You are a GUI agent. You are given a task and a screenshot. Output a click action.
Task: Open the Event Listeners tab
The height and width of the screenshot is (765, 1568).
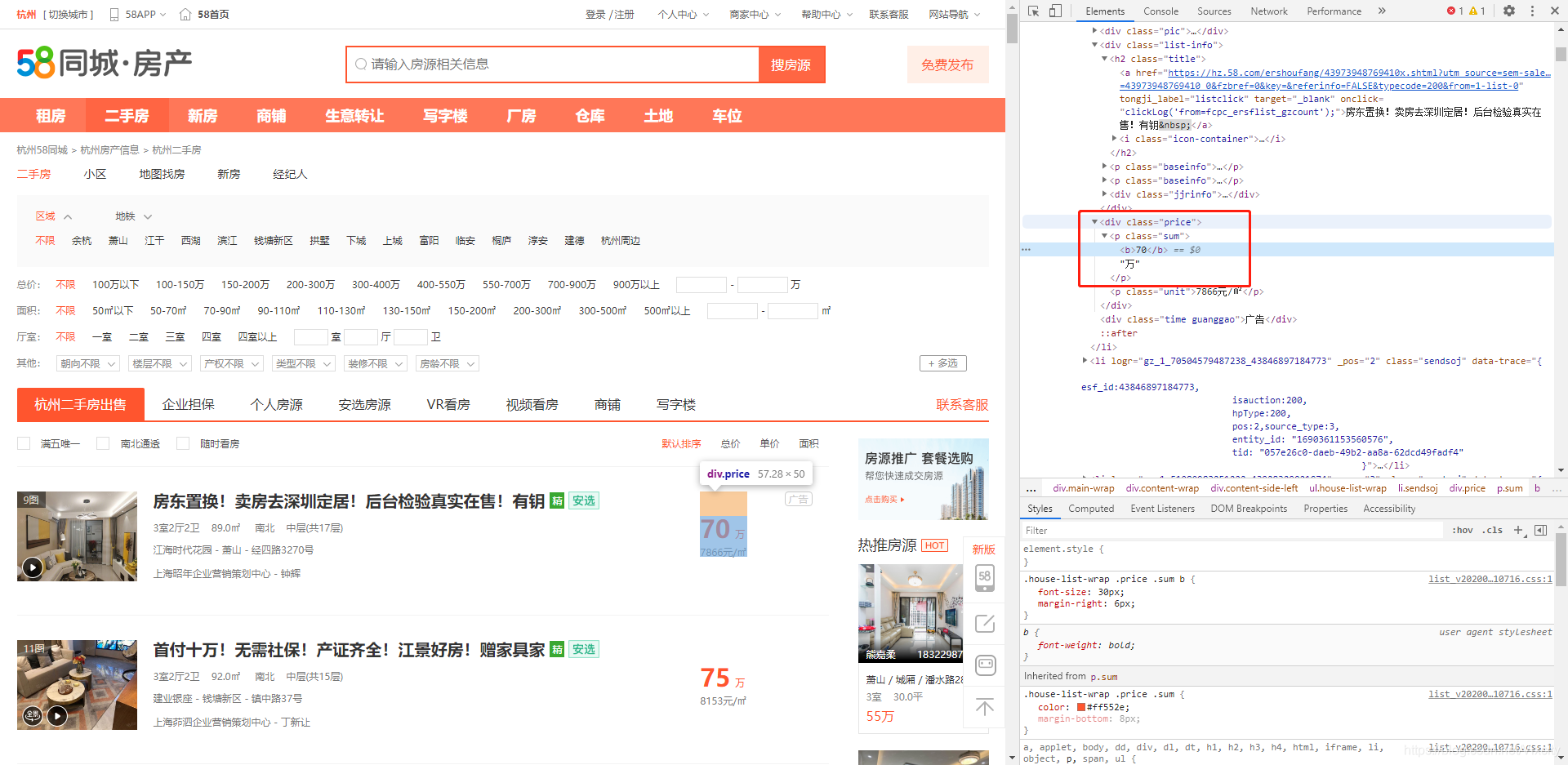[1162, 509]
